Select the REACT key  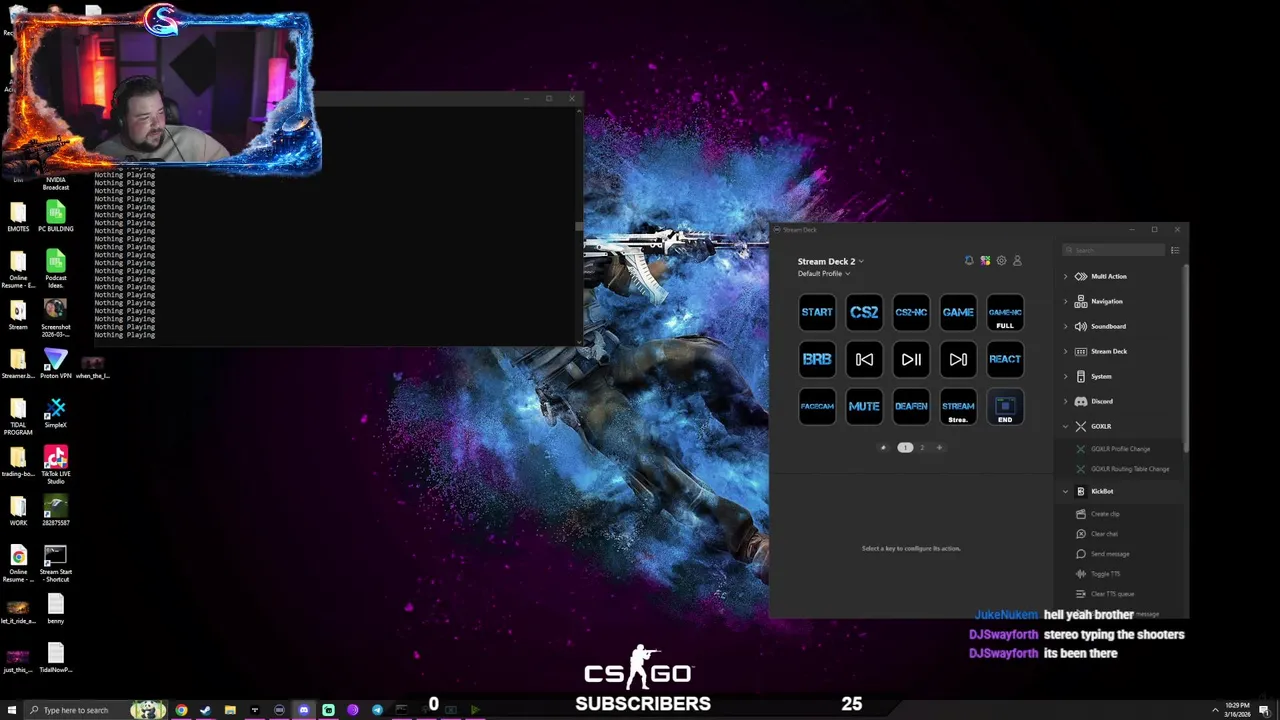point(1005,359)
